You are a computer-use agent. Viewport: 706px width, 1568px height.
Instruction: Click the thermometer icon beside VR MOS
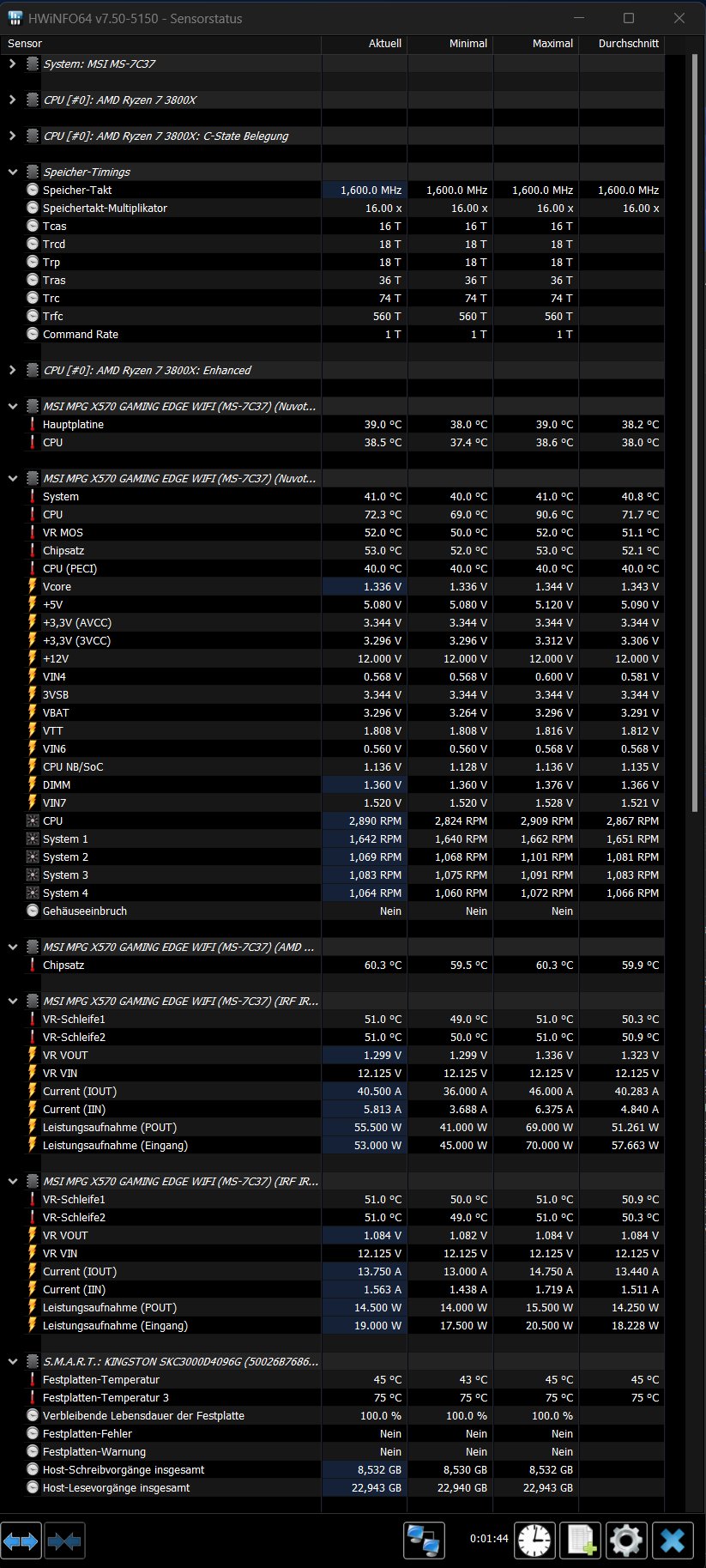33,532
